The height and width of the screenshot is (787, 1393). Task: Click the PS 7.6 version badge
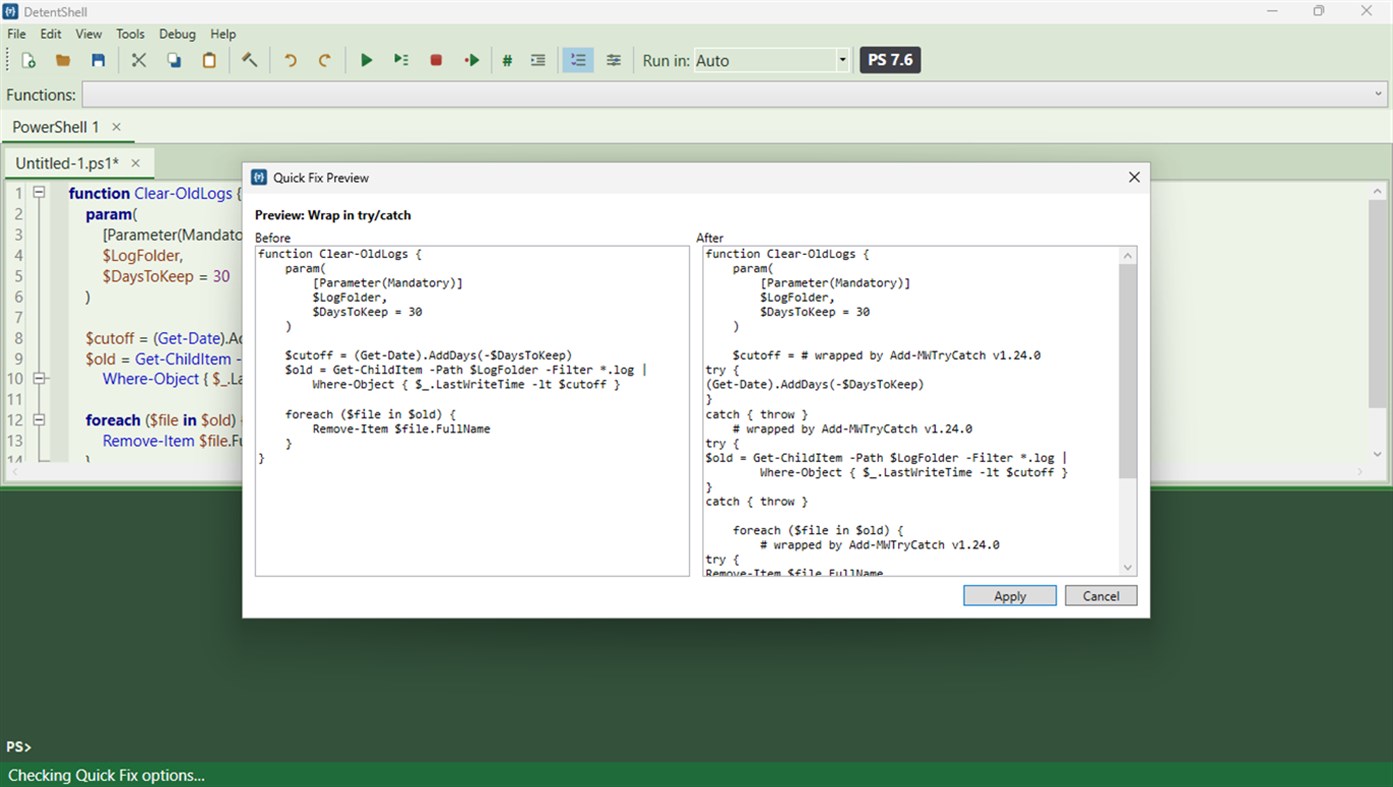pyautogui.click(x=890, y=60)
